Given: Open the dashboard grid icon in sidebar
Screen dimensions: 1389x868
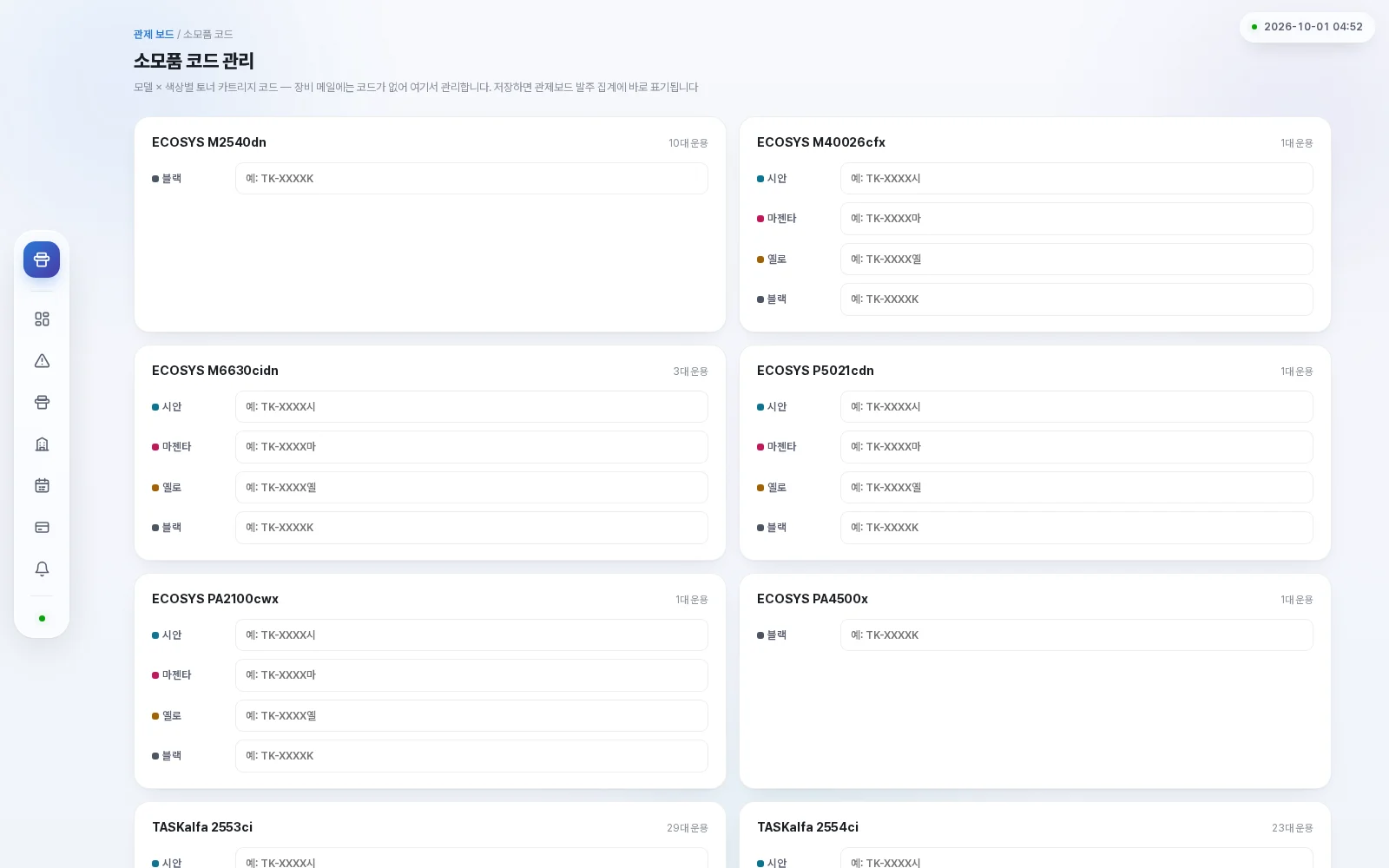Looking at the screenshot, I should click(42, 319).
